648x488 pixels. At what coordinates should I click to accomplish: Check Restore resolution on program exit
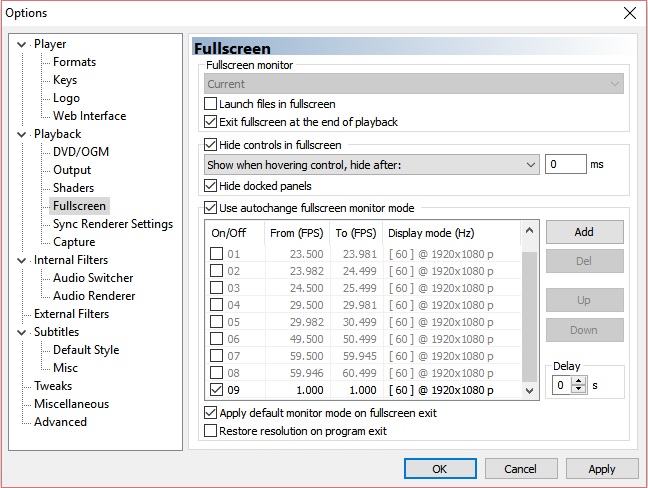pos(210,431)
